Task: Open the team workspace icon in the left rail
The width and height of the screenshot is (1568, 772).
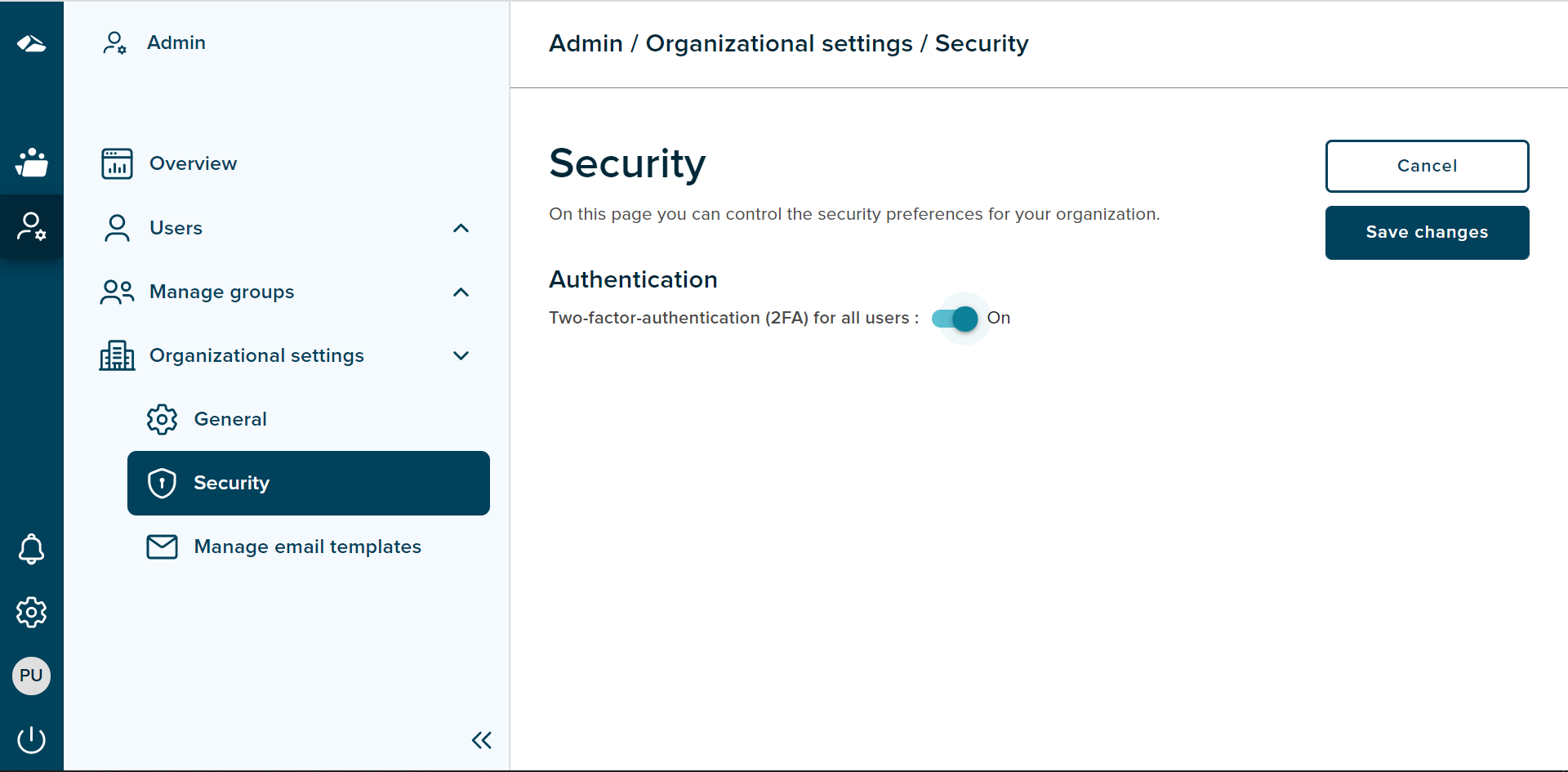Action: (31, 163)
